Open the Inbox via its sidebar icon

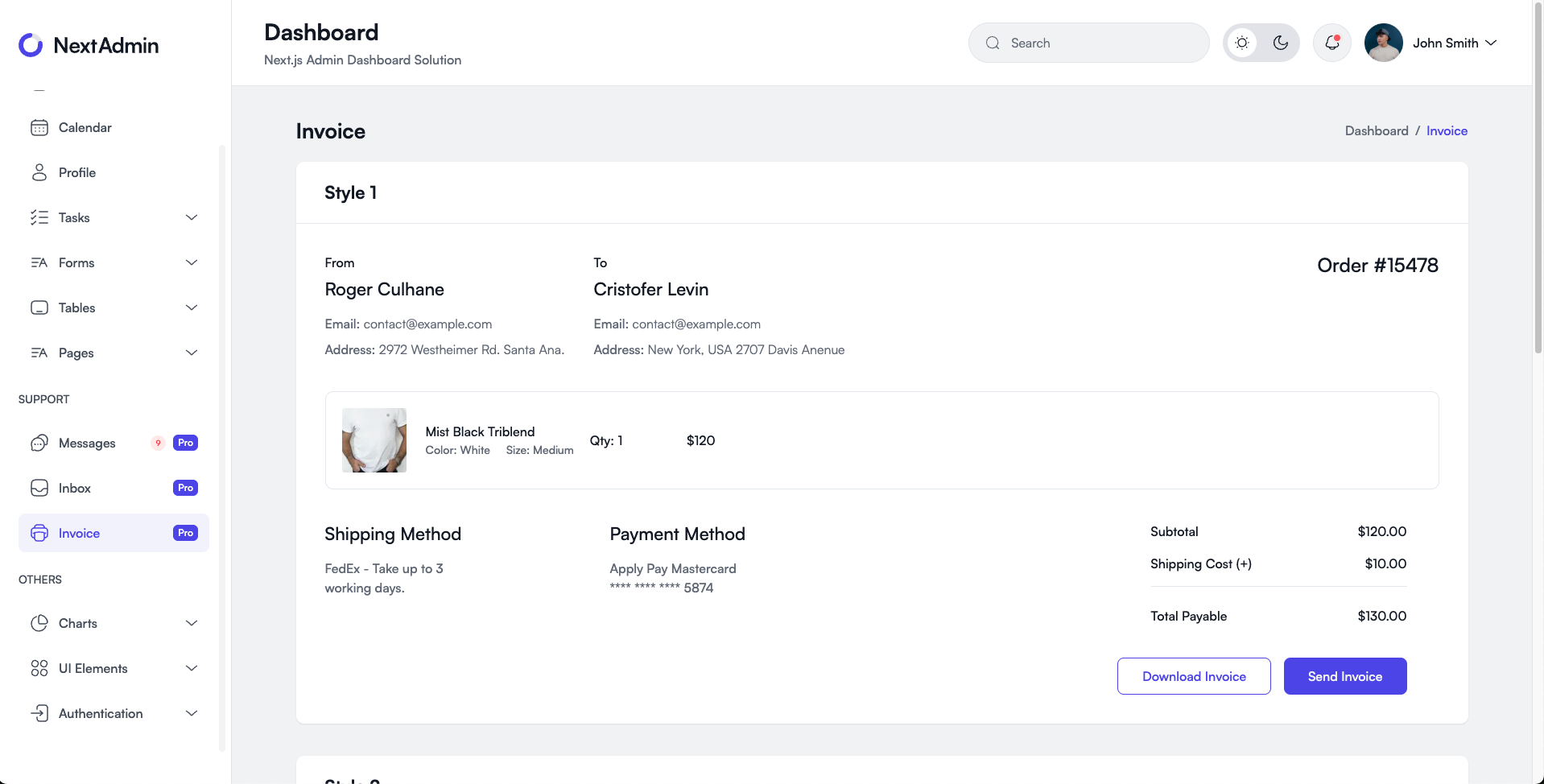[40, 488]
